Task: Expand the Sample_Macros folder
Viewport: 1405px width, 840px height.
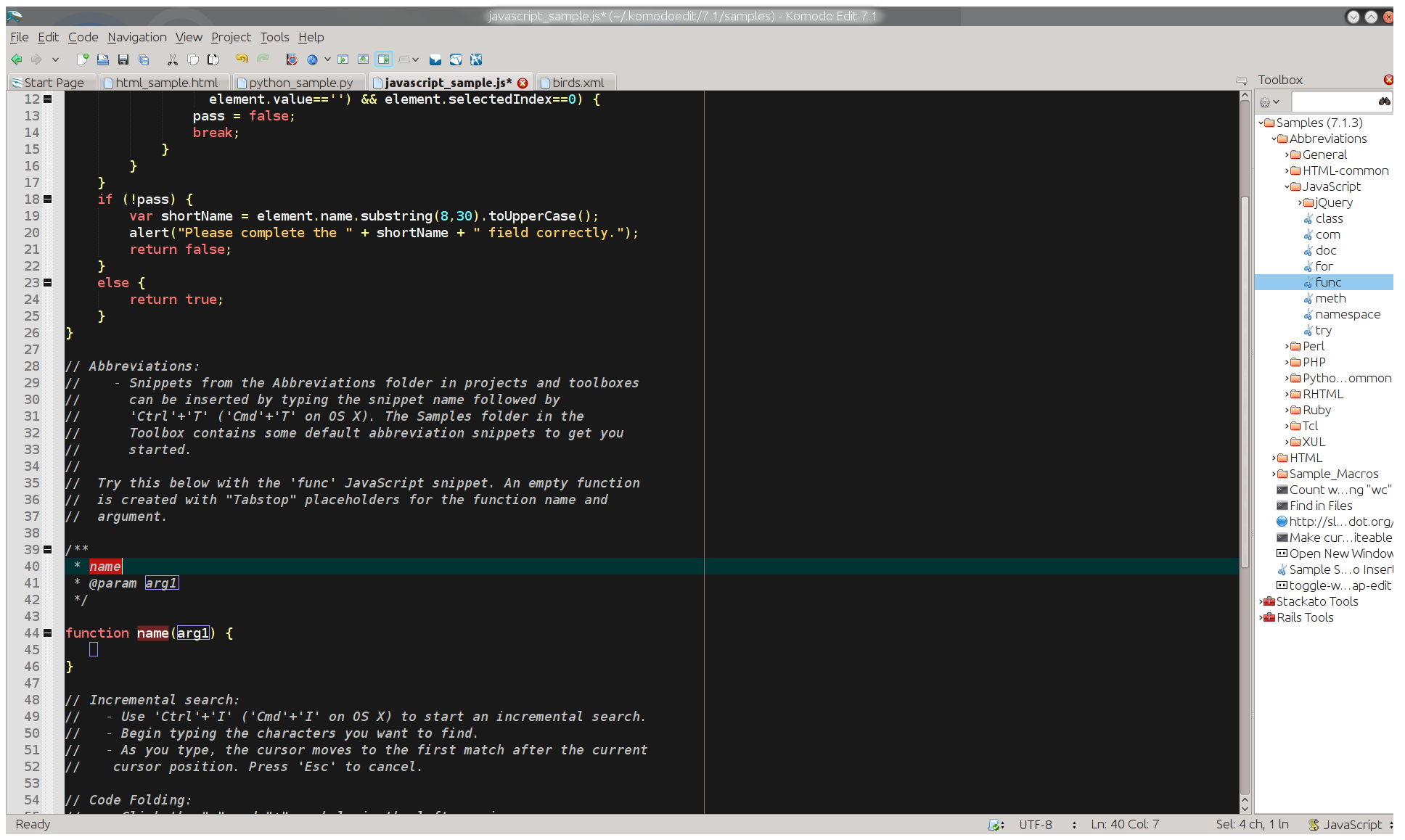Action: [x=1274, y=474]
